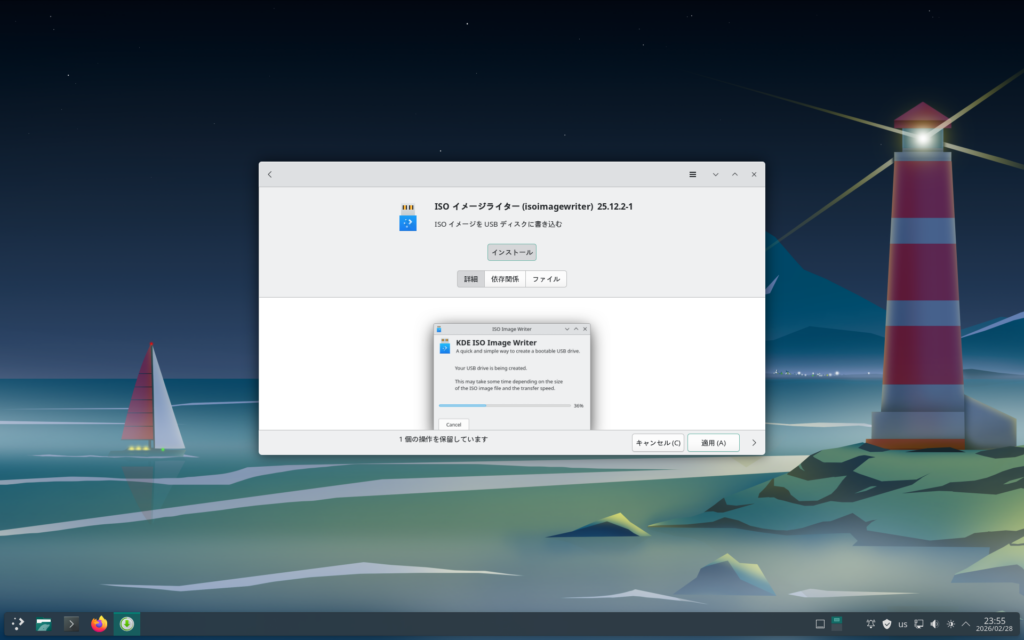This screenshot has height=640, width=1024.
Task: Open the hamburger menu in the title bar
Action: (692, 174)
